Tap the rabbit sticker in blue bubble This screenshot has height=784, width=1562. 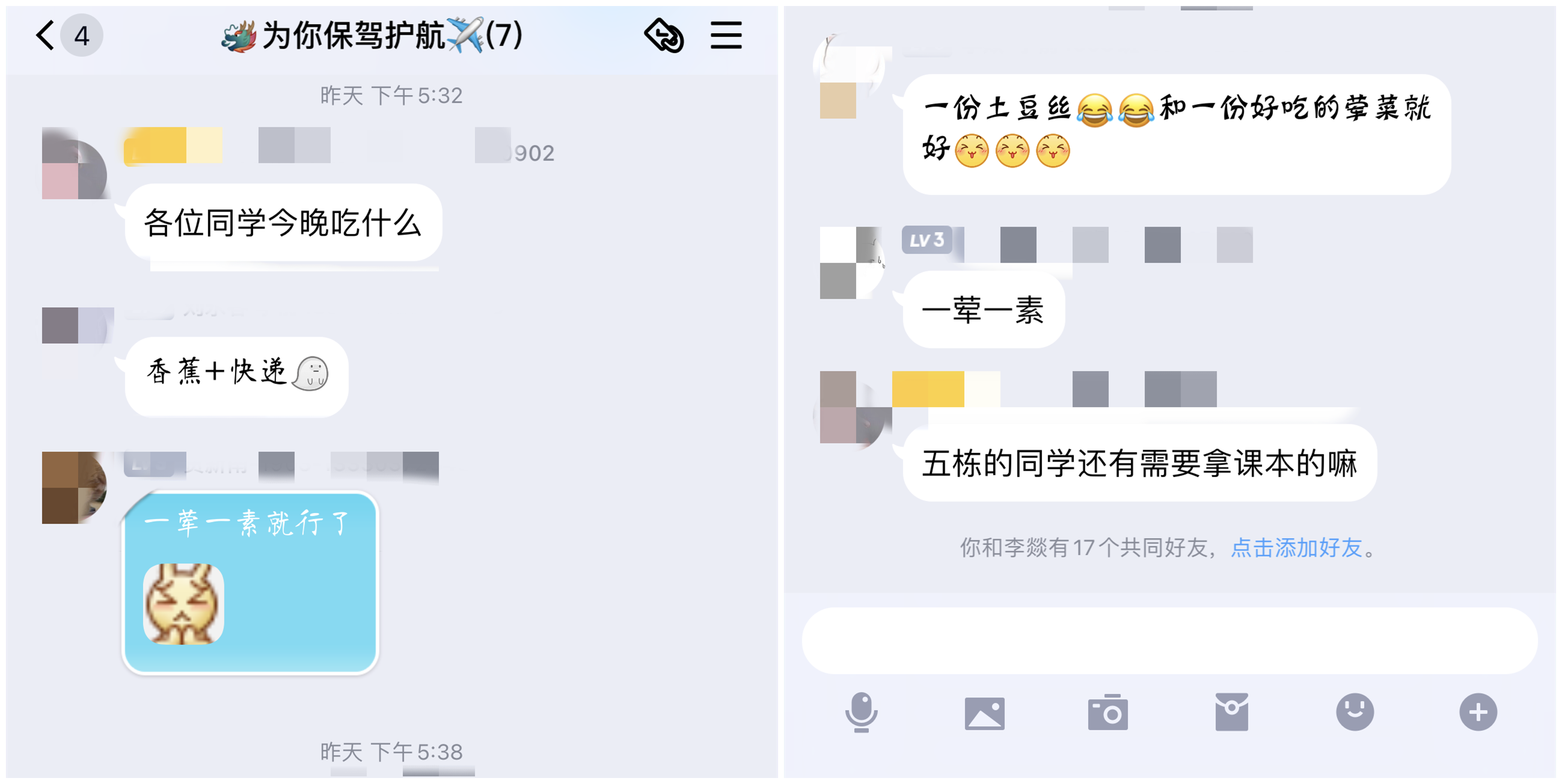[183, 604]
